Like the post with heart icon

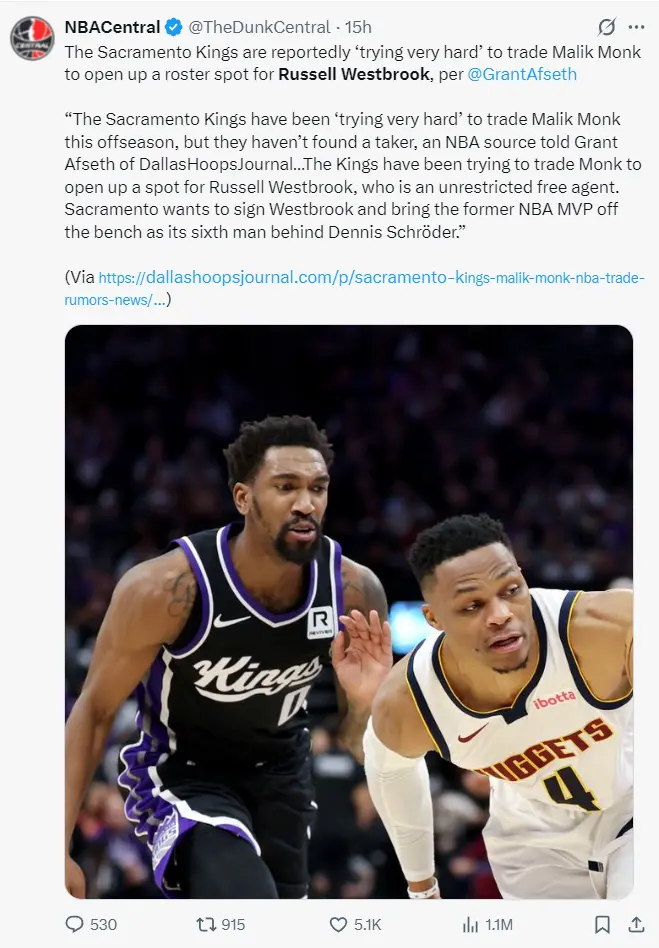point(338,924)
